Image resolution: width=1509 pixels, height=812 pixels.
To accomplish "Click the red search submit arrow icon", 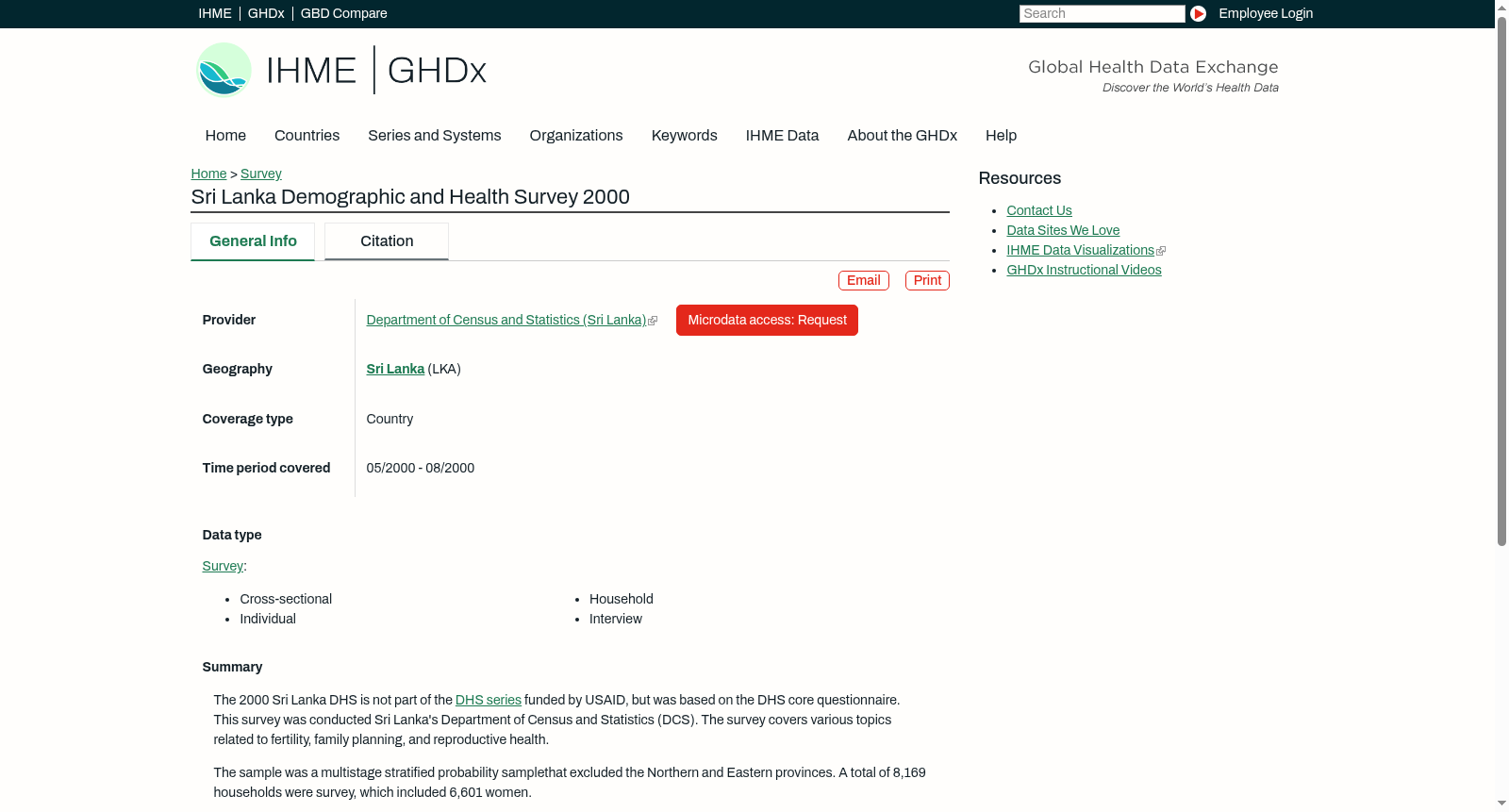I will pos(1198,13).
